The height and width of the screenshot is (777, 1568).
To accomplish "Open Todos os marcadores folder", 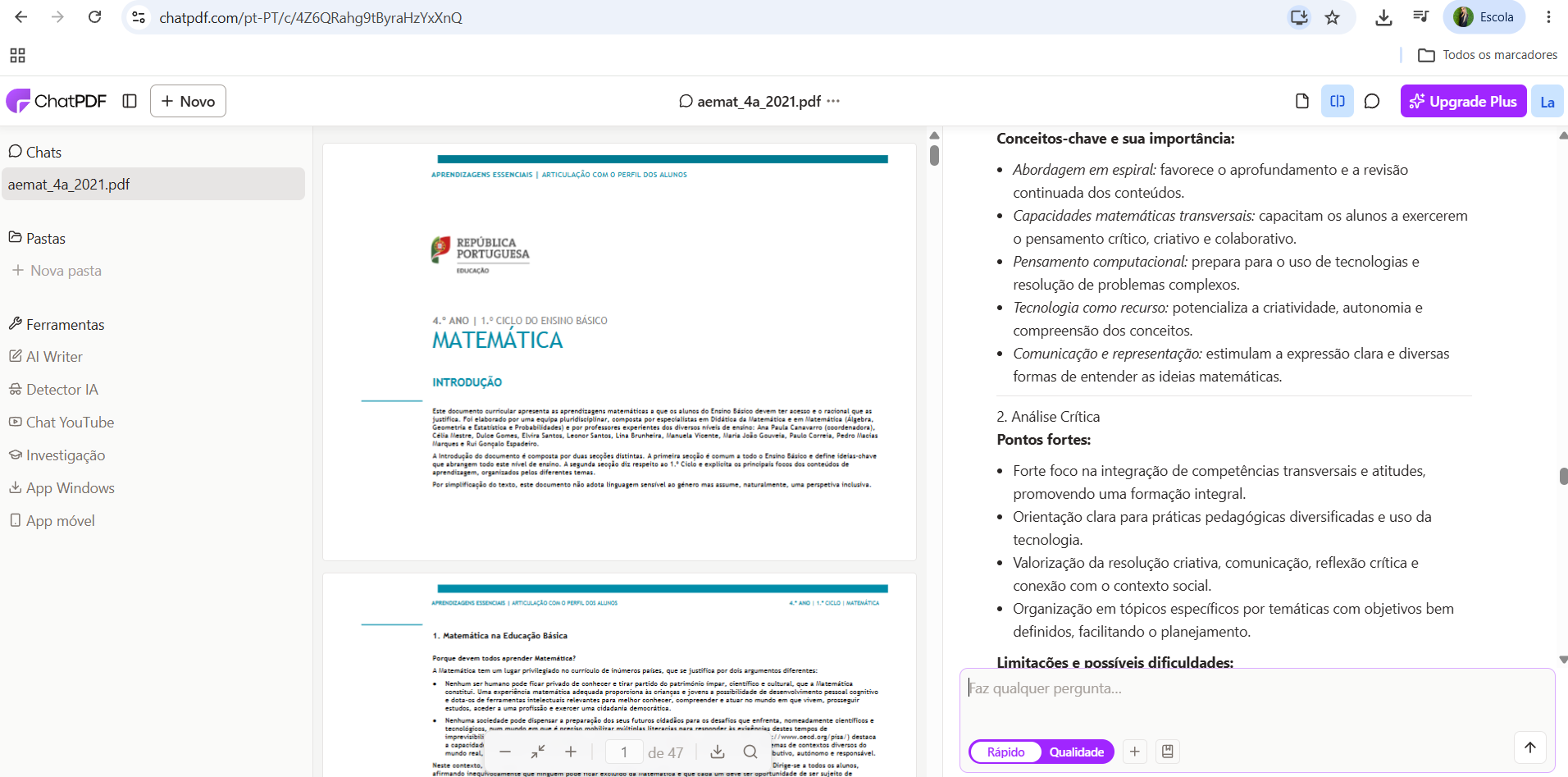I will [x=1488, y=55].
